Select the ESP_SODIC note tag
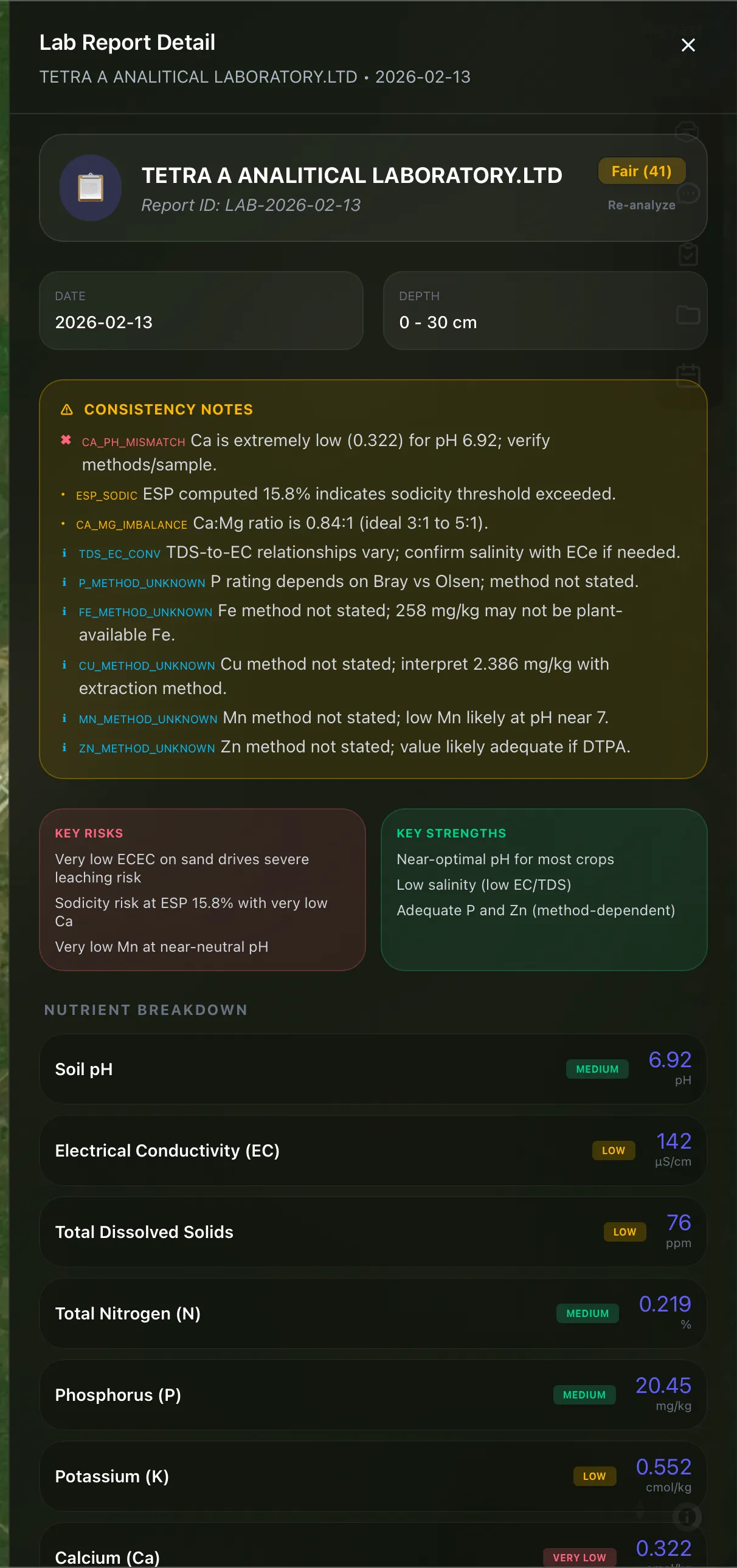737x1568 pixels. [106, 495]
